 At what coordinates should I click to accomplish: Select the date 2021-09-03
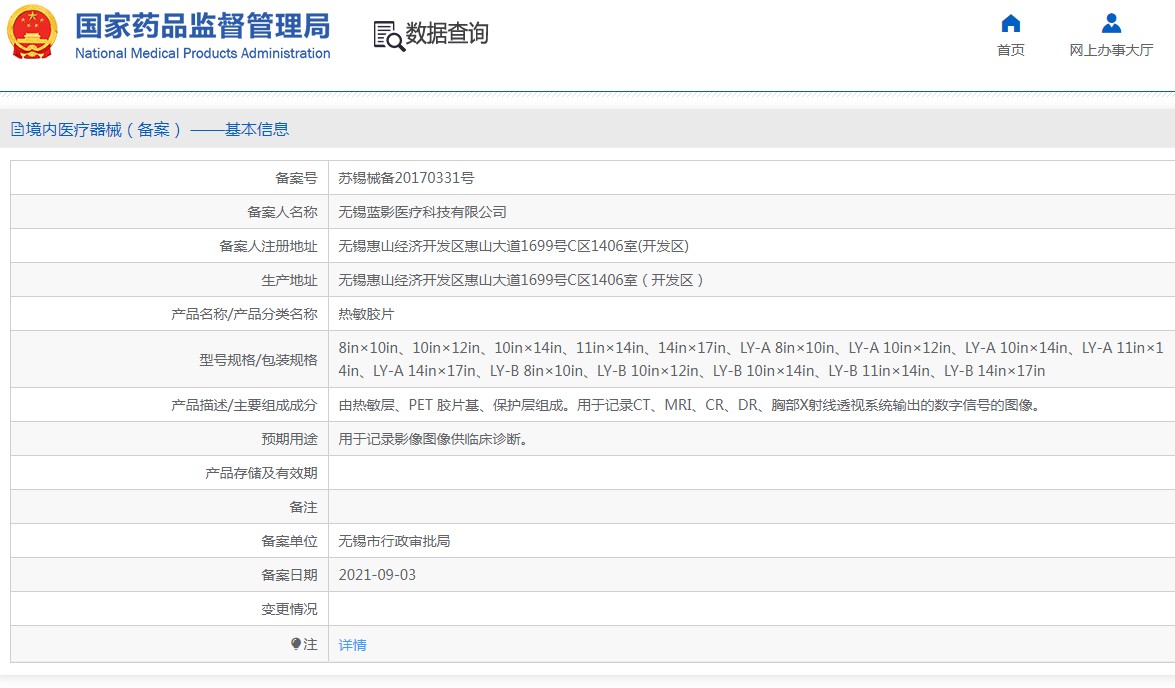tap(377, 575)
